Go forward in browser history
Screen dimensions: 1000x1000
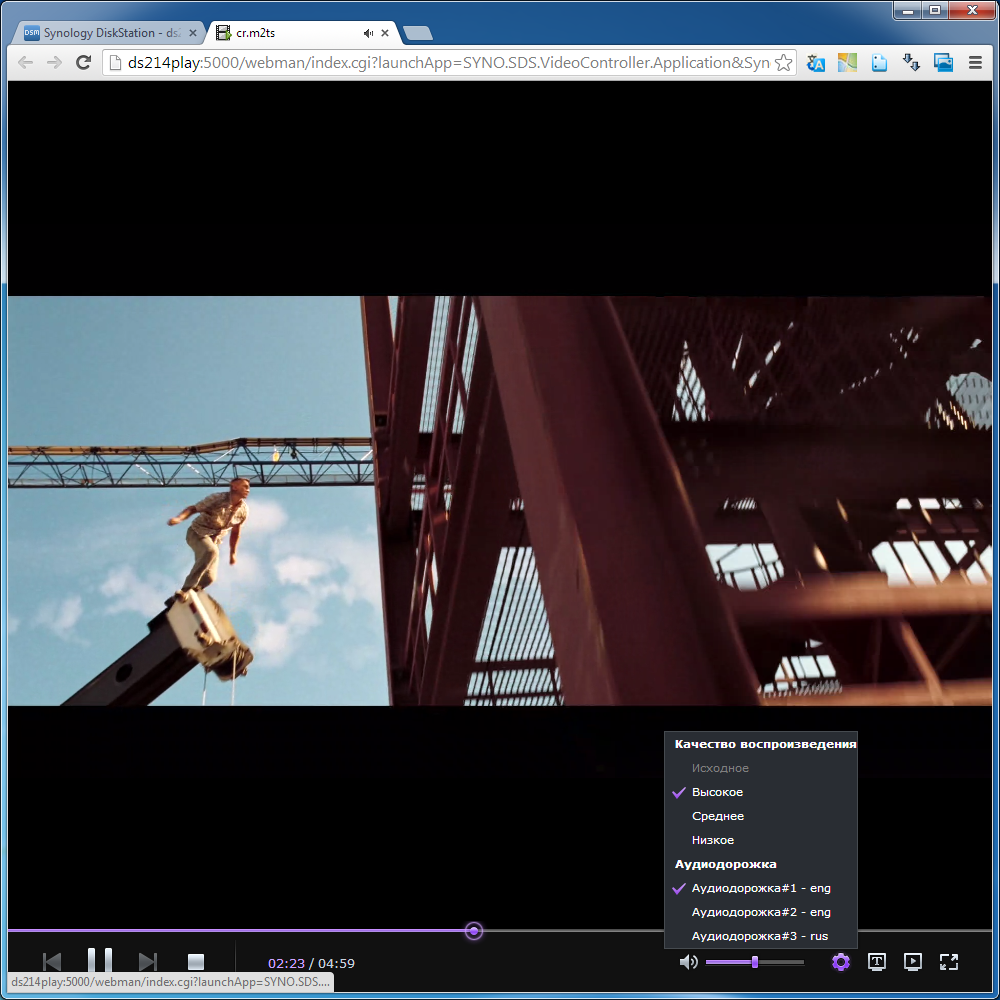coord(54,62)
